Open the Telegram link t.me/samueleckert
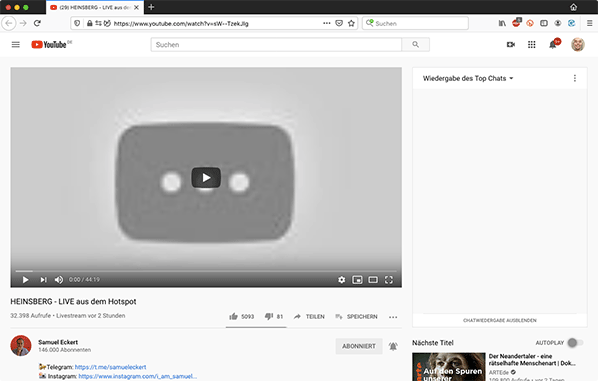This screenshot has width=598, height=381. [111, 367]
